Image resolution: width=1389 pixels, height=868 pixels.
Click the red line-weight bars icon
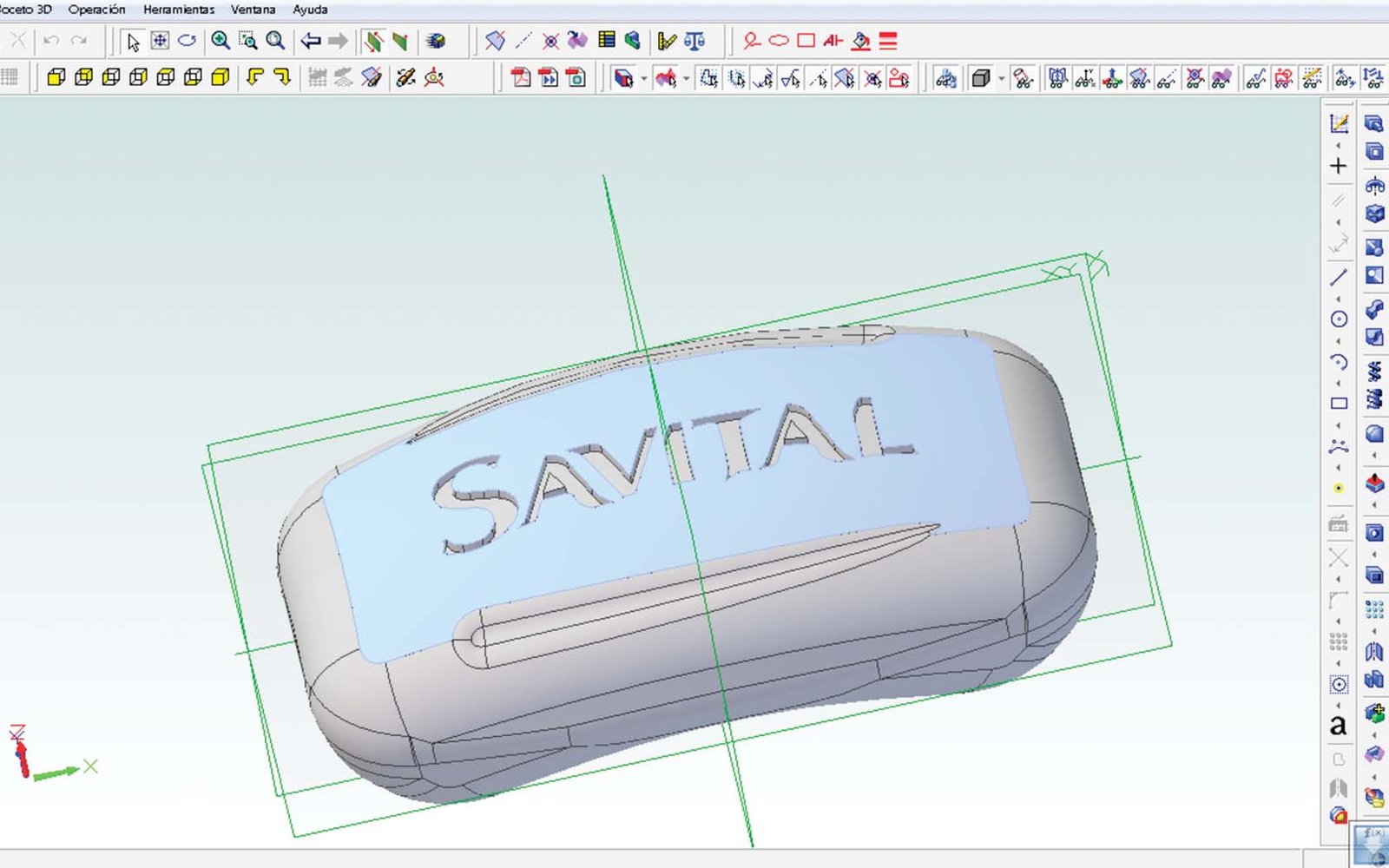click(x=888, y=41)
